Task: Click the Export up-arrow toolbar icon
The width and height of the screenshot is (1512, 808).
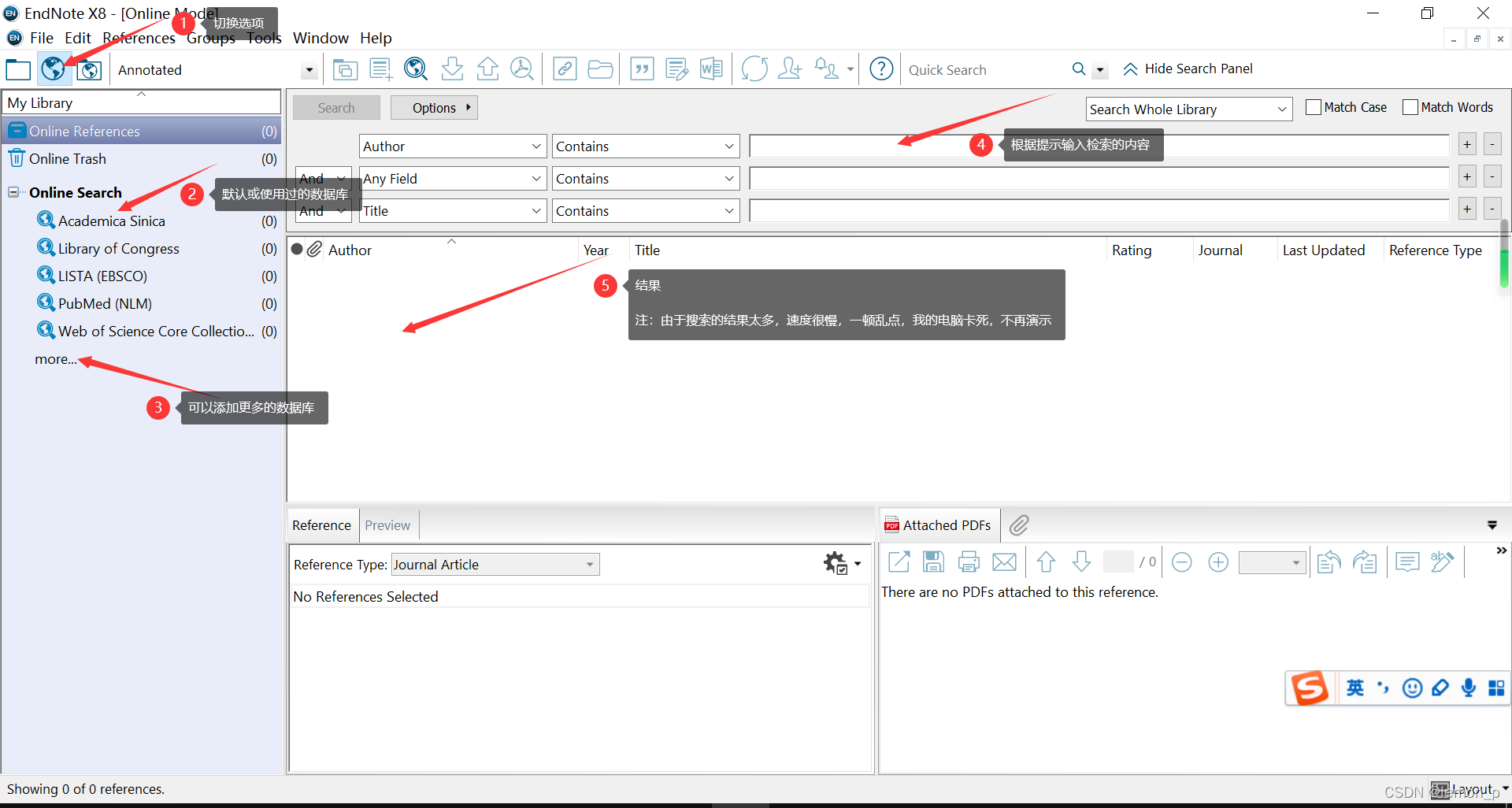Action: (487, 69)
